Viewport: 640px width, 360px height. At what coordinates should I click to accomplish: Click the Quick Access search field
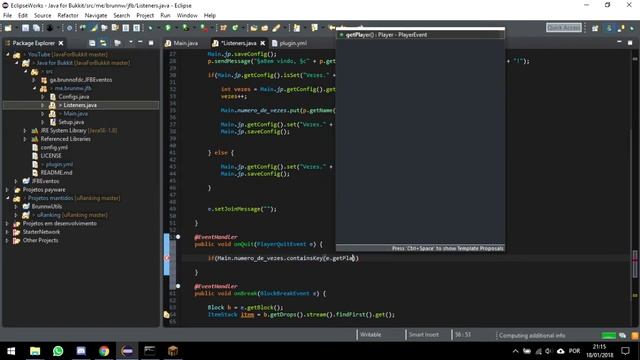coord(564,27)
